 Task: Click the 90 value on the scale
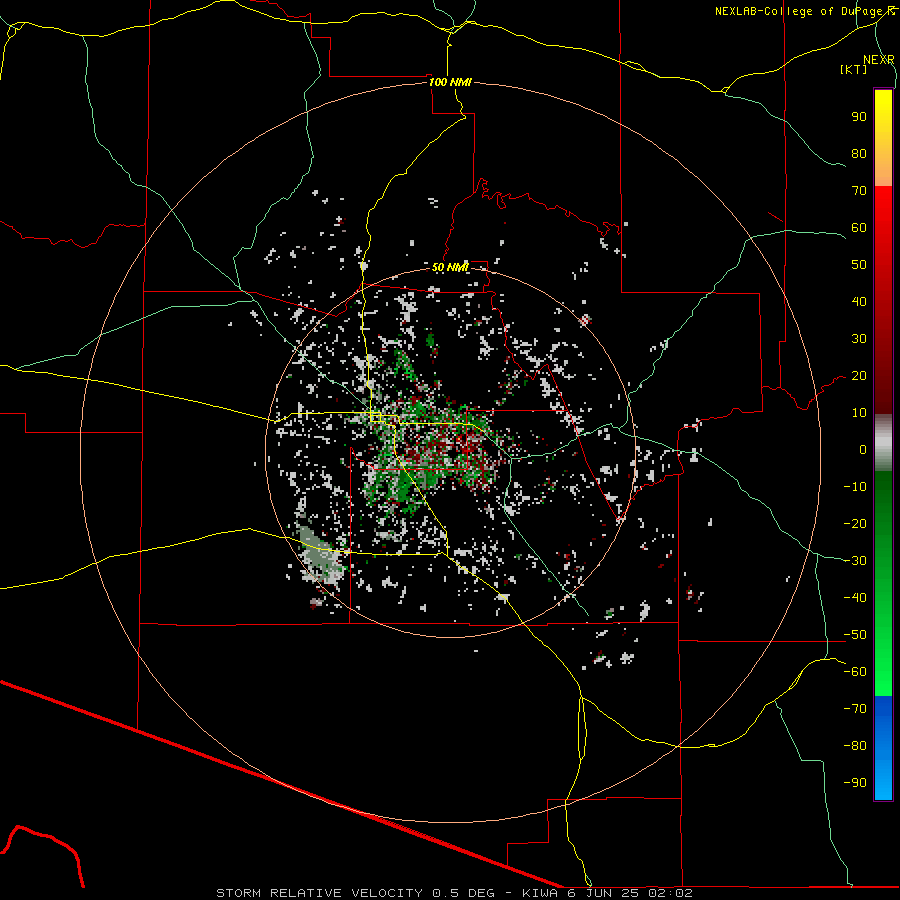[859, 117]
